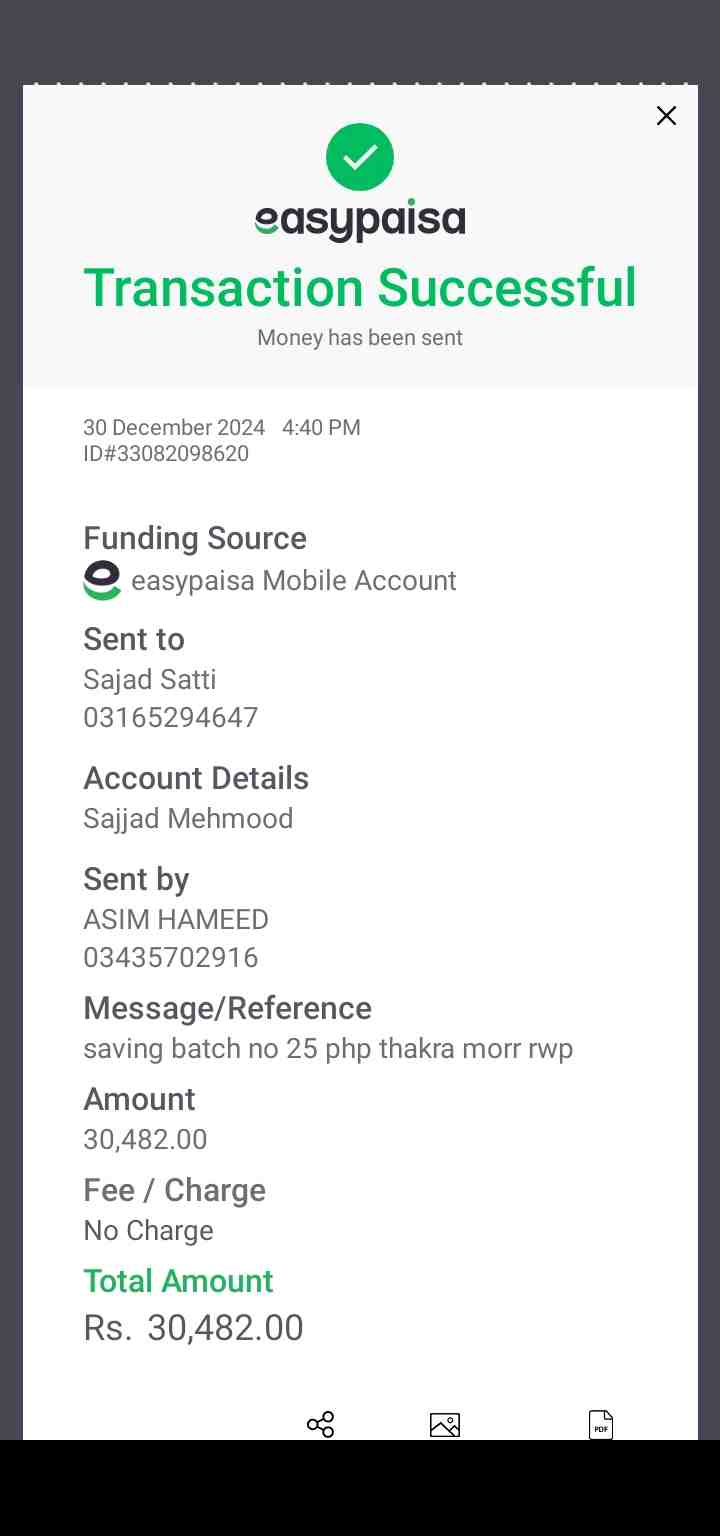Tap the Amount value 30,482.00

tap(145, 1140)
